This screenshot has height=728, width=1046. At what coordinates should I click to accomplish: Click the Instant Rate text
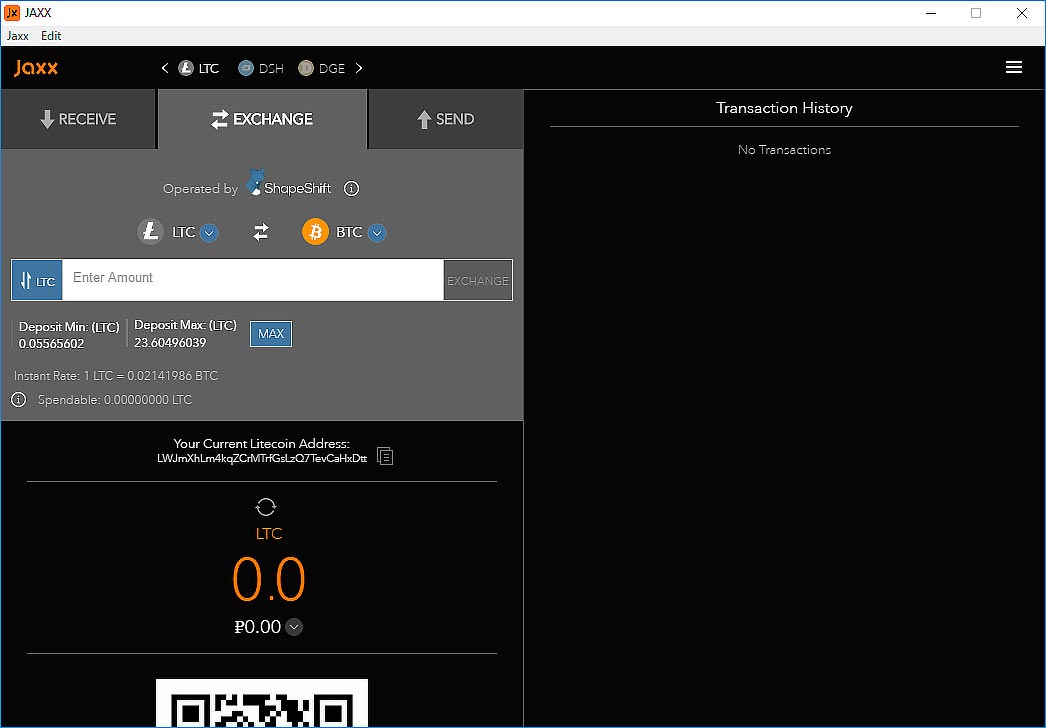click(116, 376)
